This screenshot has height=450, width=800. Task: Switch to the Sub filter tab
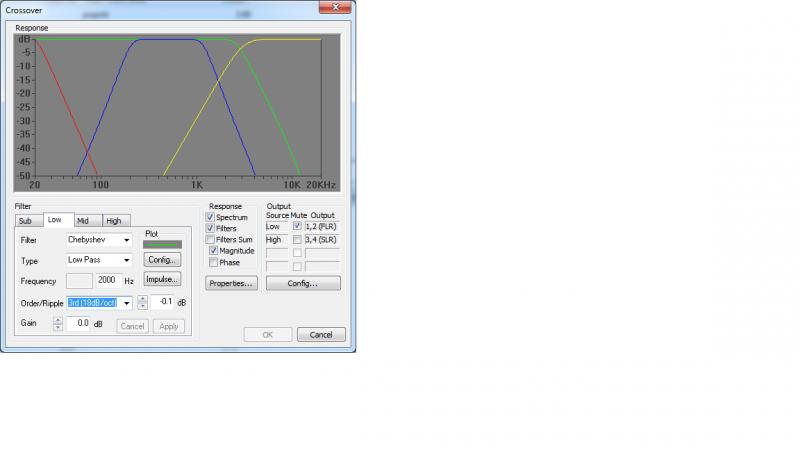[29, 221]
